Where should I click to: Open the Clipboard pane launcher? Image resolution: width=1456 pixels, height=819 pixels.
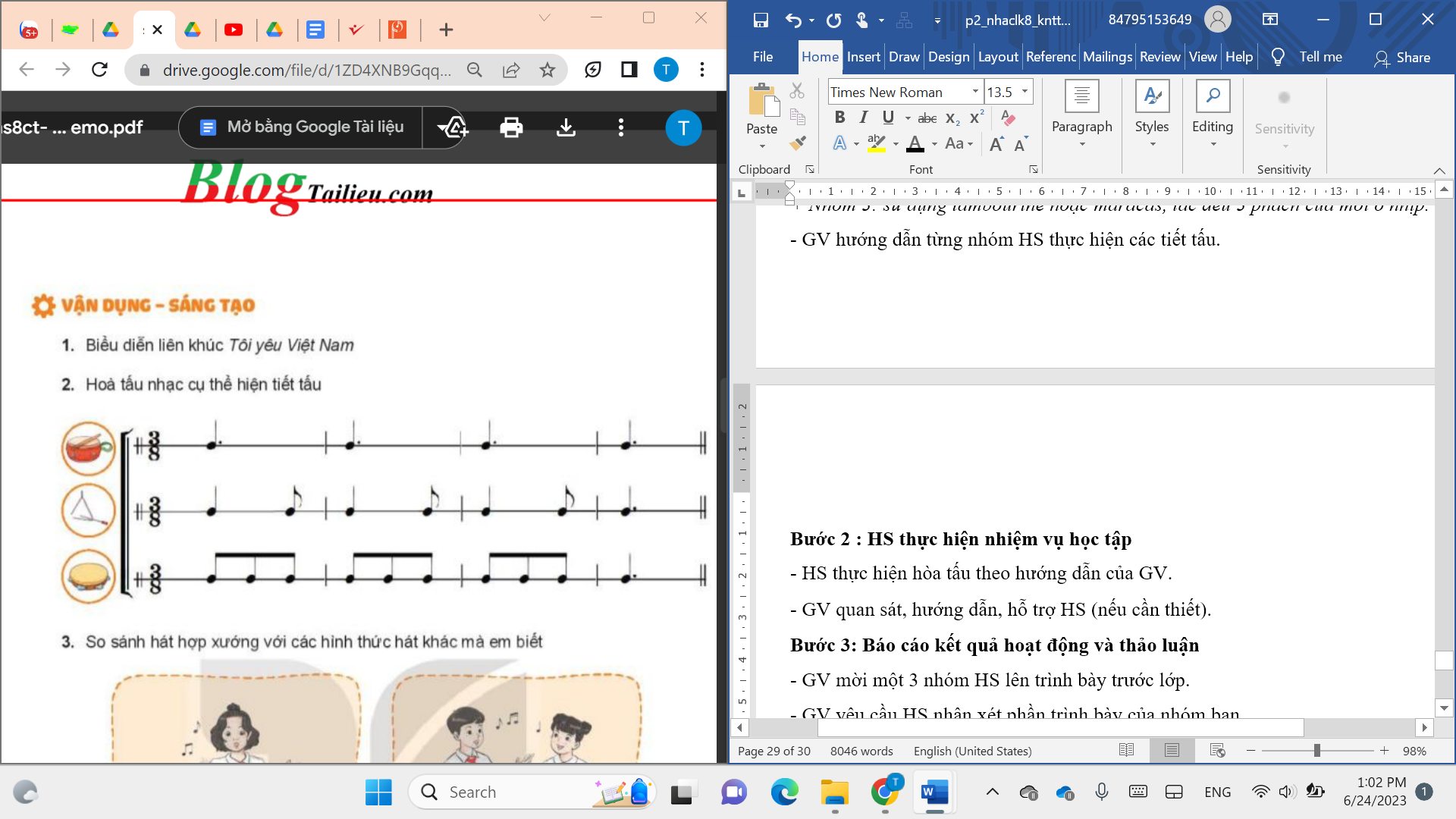coord(810,170)
